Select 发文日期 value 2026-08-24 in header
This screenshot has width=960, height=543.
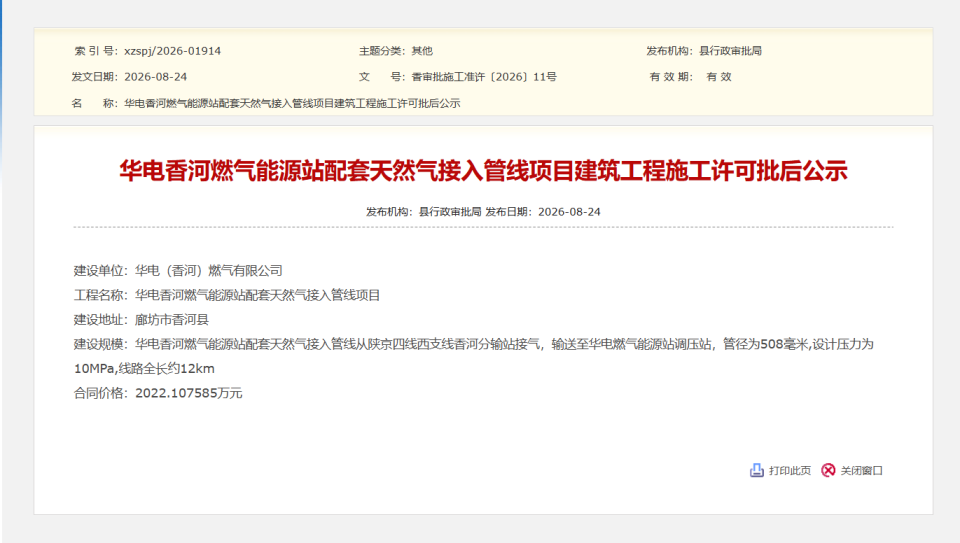(x=156, y=77)
